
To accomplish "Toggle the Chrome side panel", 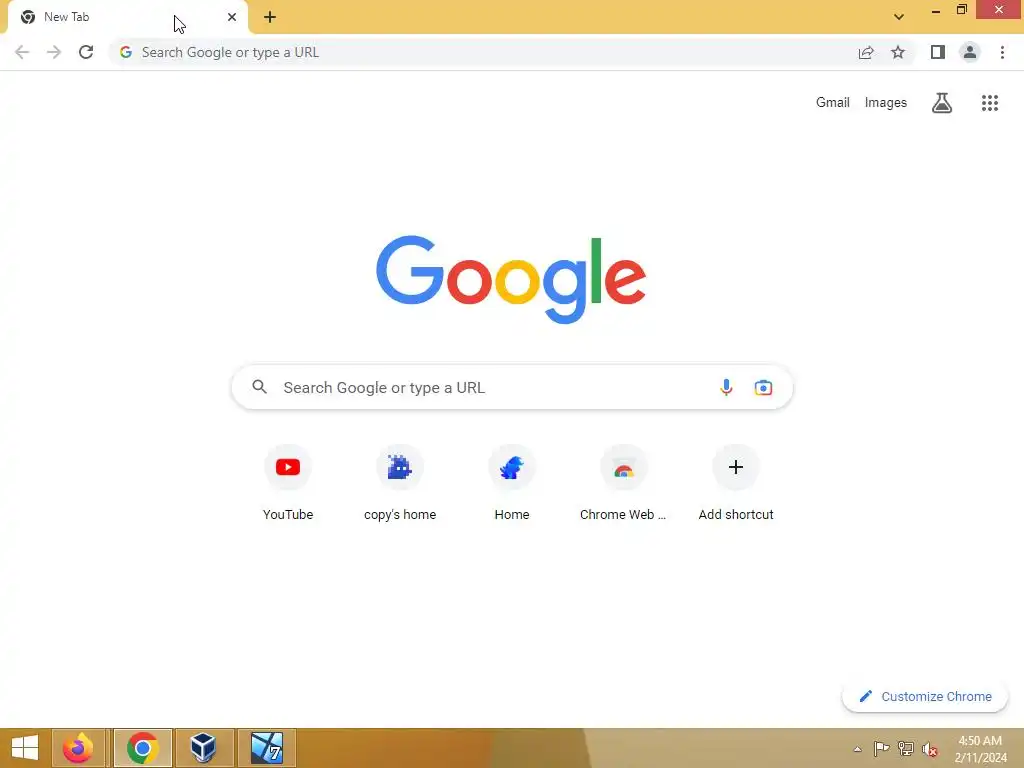I will point(938,52).
